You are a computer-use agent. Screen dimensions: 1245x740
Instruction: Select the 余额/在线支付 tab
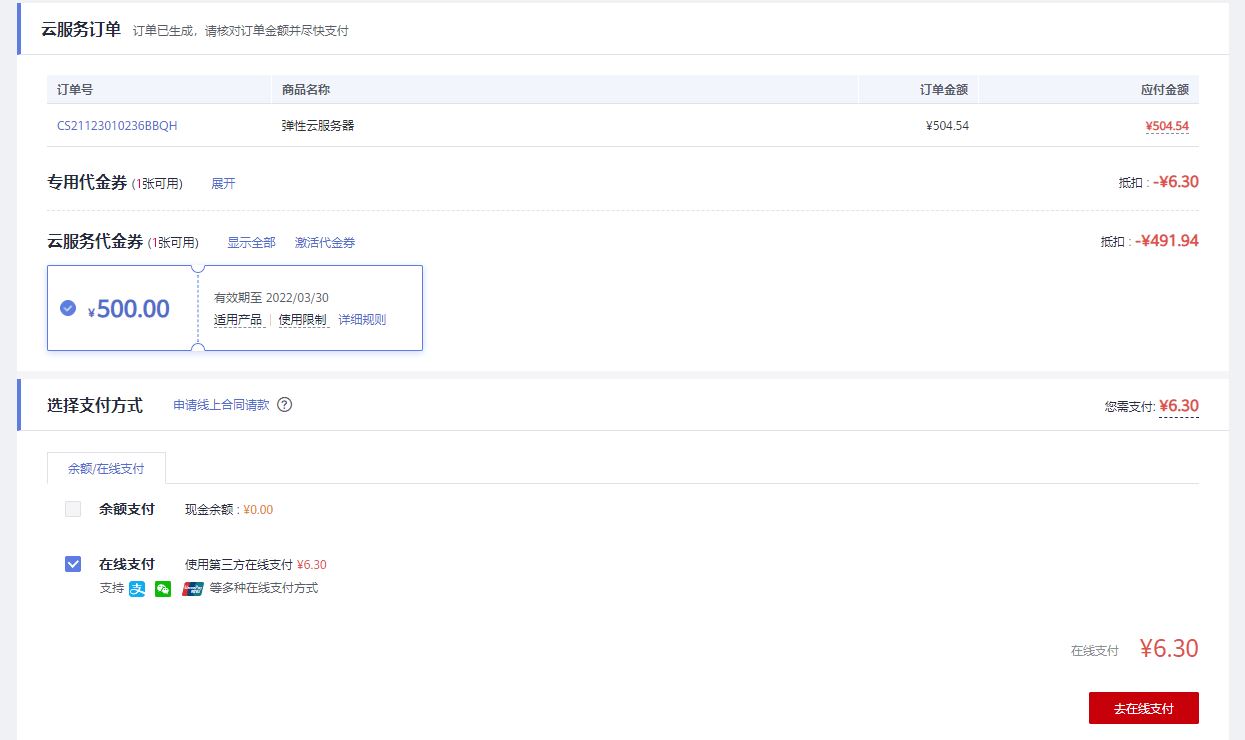coord(106,468)
